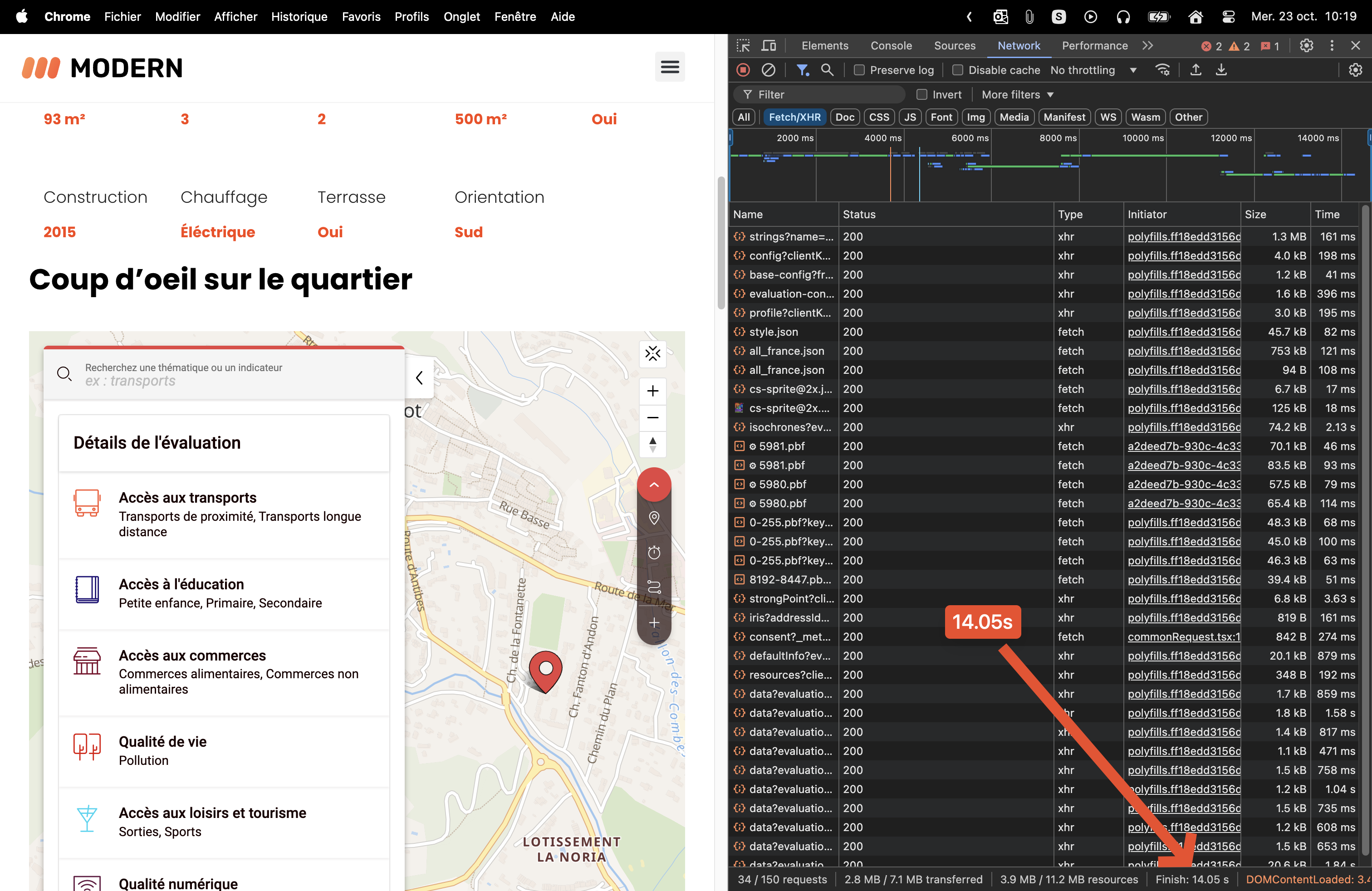Toggle map fullscreen icon

[652, 353]
